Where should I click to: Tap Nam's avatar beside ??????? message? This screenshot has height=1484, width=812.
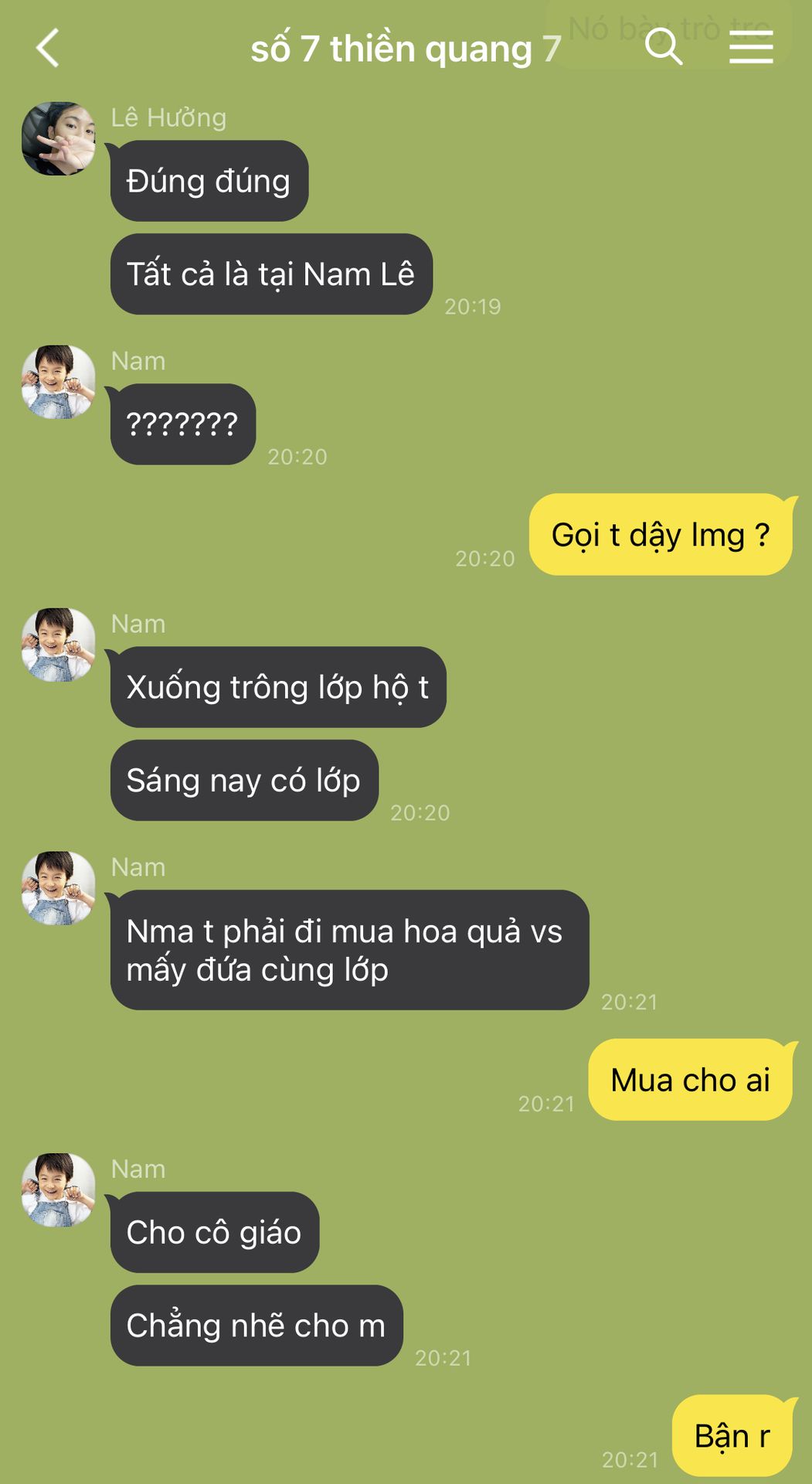coord(58,382)
